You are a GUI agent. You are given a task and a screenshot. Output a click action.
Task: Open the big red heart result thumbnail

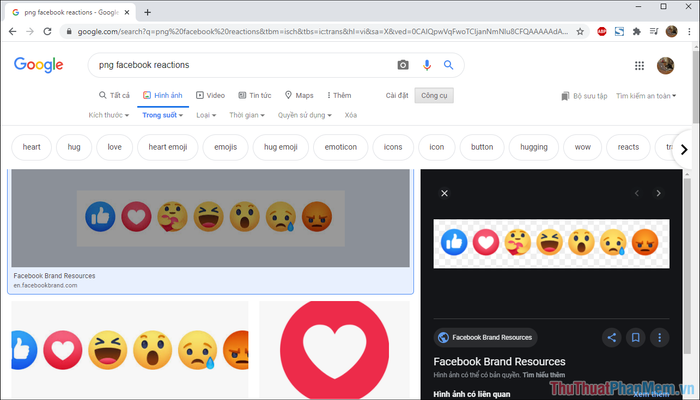[334, 348]
